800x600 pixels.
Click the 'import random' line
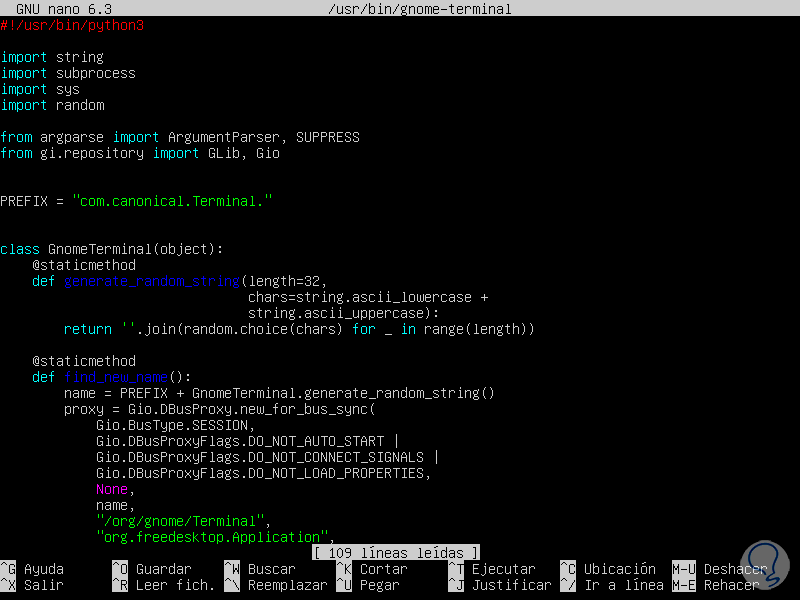(52, 105)
